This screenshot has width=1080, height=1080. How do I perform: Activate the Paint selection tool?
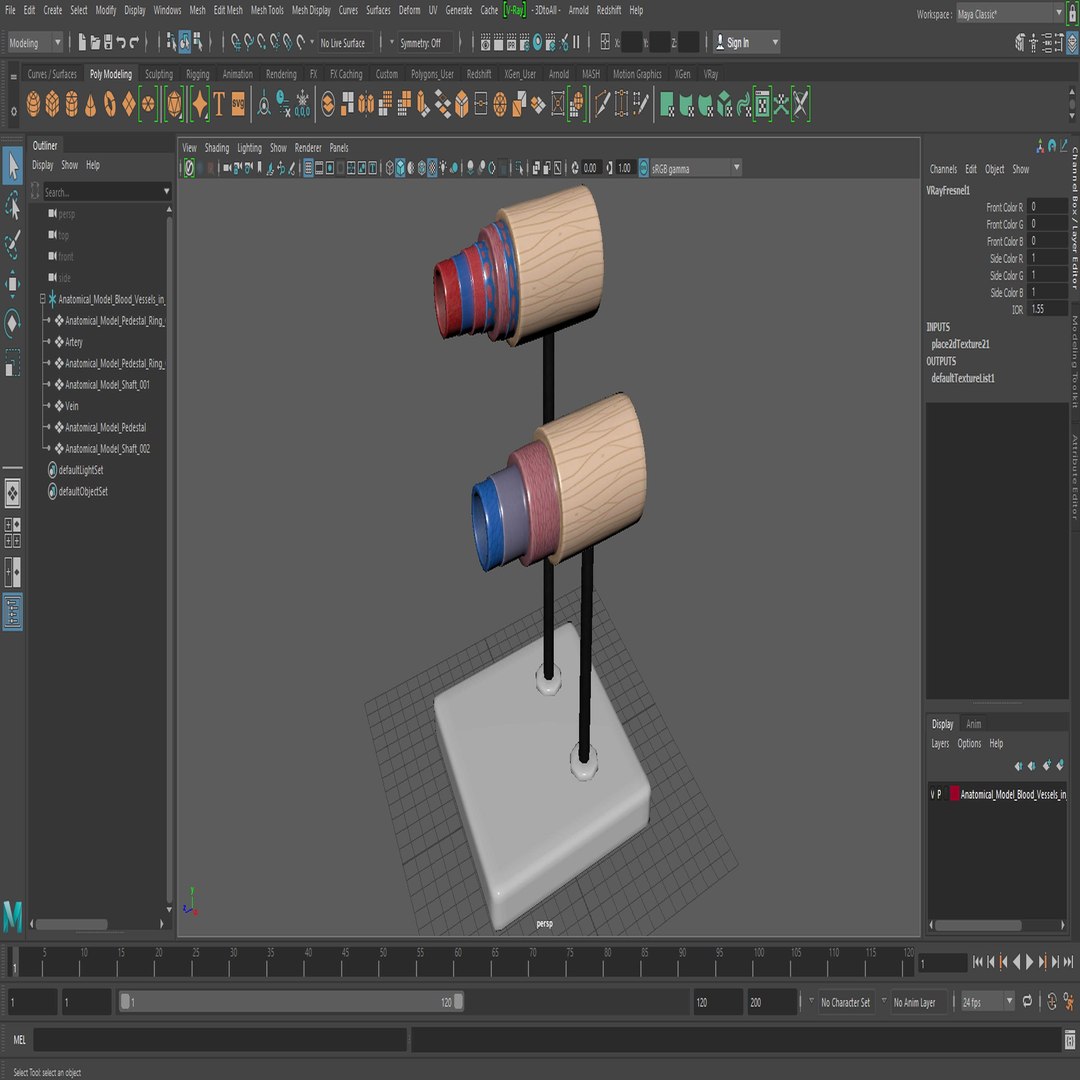point(12,245)
